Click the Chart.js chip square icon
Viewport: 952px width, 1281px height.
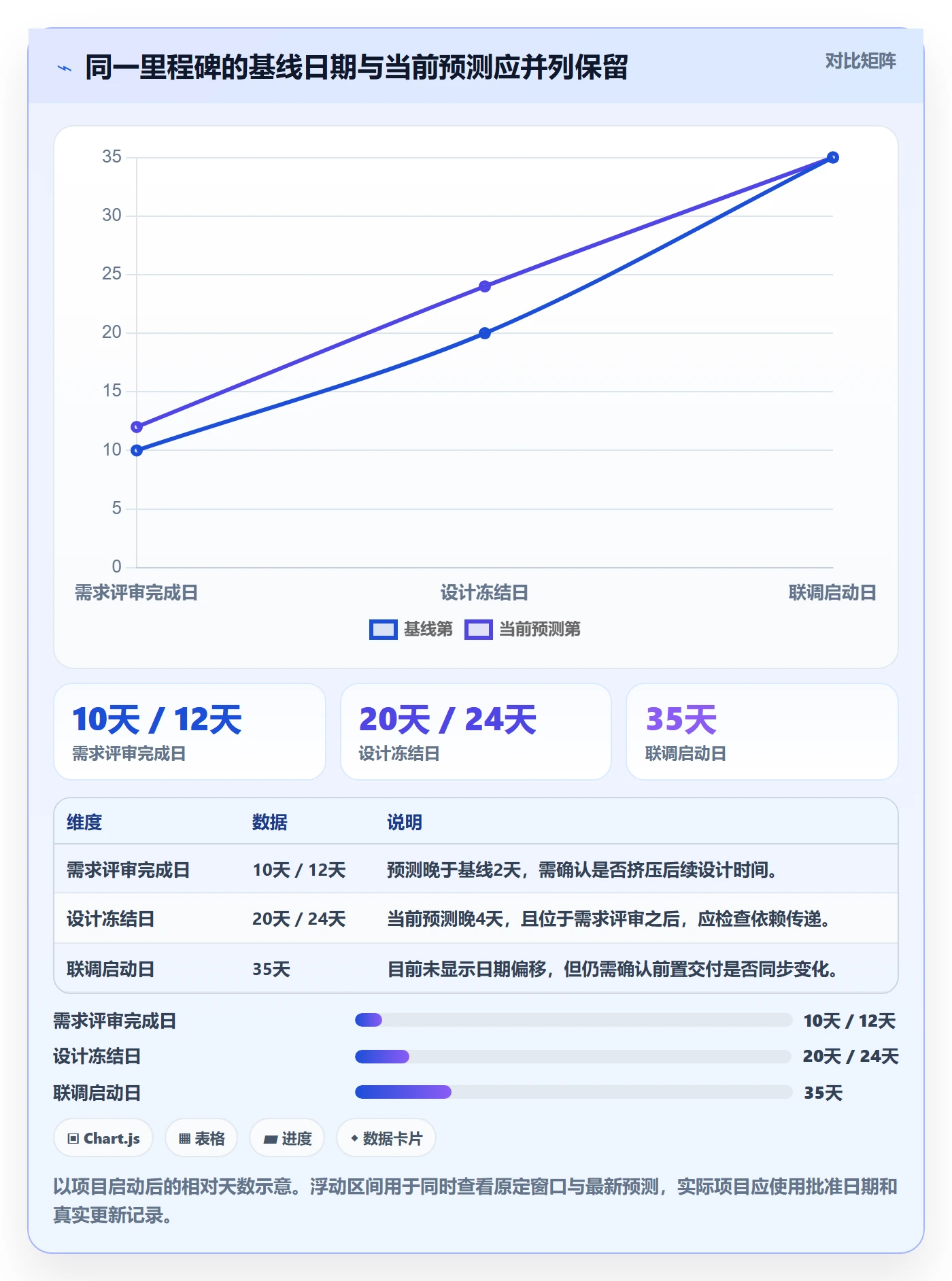(73, 1139)
